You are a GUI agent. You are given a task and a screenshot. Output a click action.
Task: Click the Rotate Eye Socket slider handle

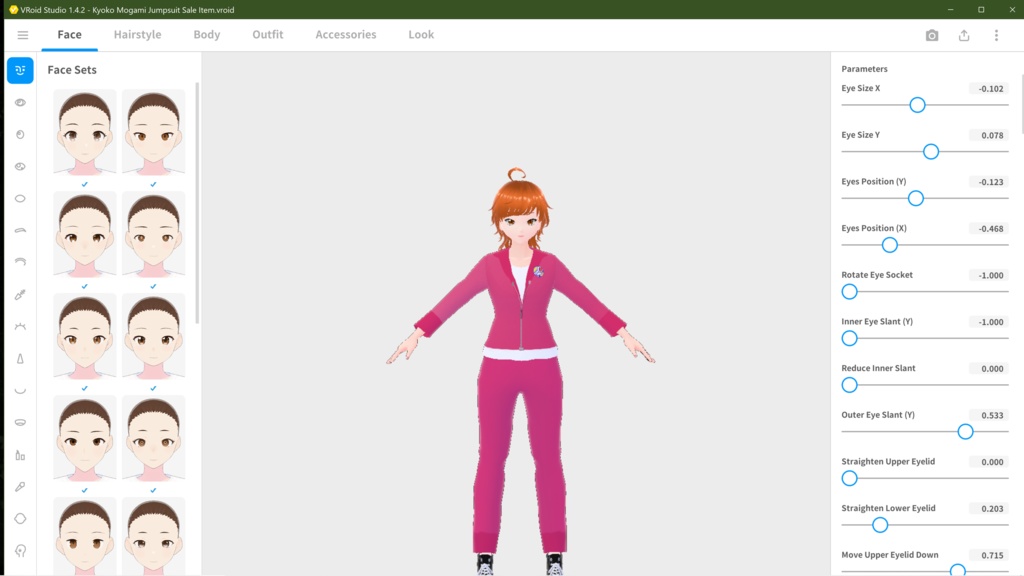point(849,291)
